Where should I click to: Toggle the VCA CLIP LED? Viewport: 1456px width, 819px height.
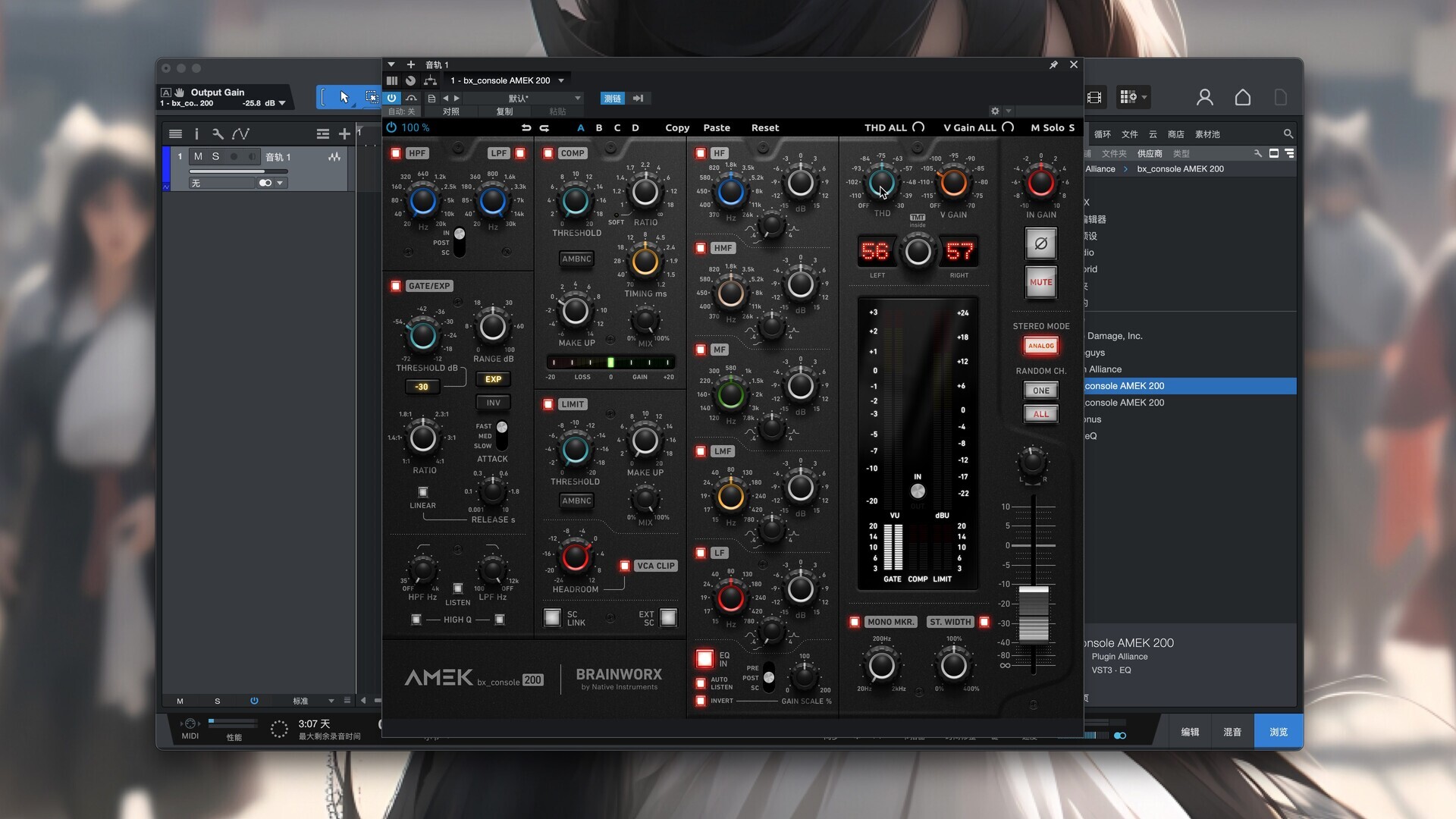point(625,566)
